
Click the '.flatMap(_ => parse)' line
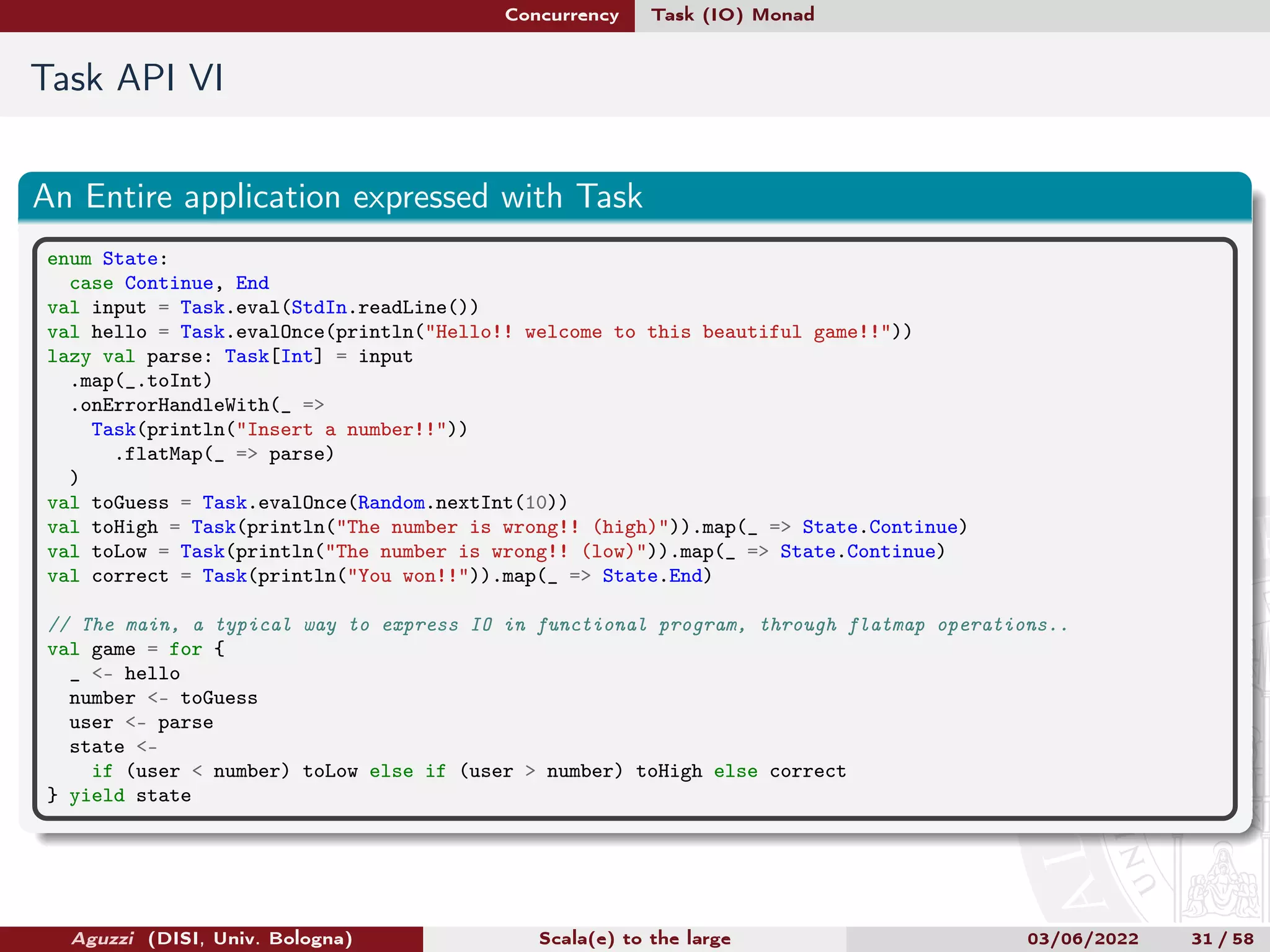click(x=224, y=454)
